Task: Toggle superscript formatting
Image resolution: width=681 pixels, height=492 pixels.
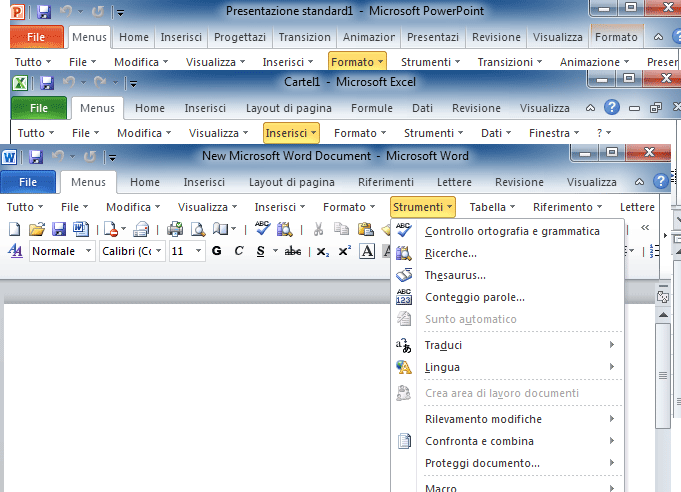Action: 344,251
